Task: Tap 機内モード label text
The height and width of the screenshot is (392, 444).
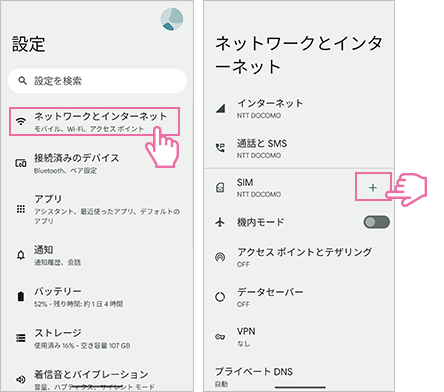Action: (x=260, y=222)
